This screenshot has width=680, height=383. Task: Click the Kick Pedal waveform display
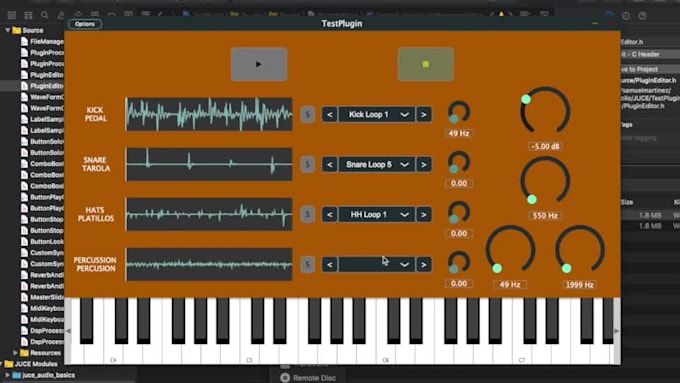(209, 114)
